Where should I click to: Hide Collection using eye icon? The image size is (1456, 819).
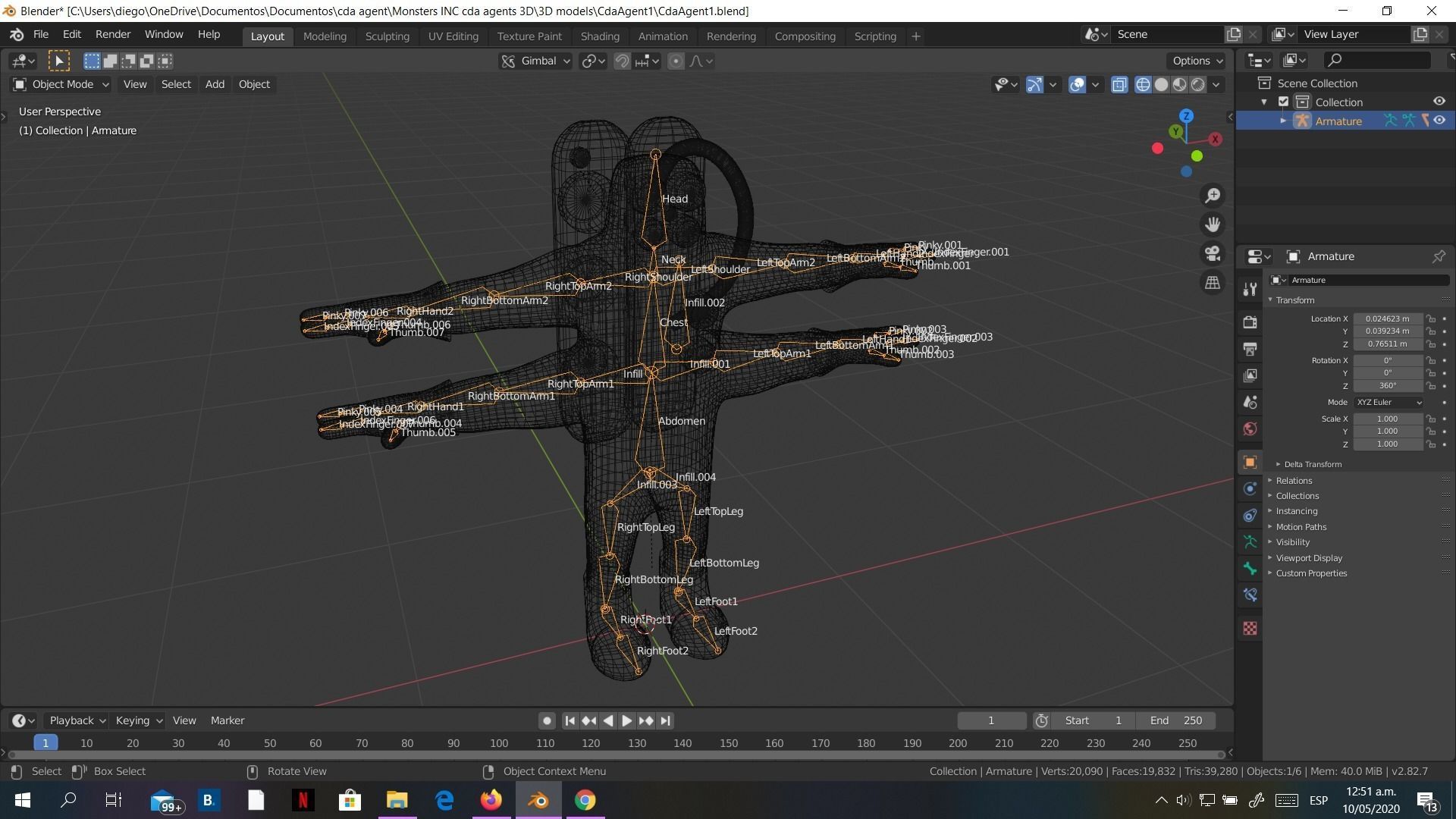click(1439, 102)
